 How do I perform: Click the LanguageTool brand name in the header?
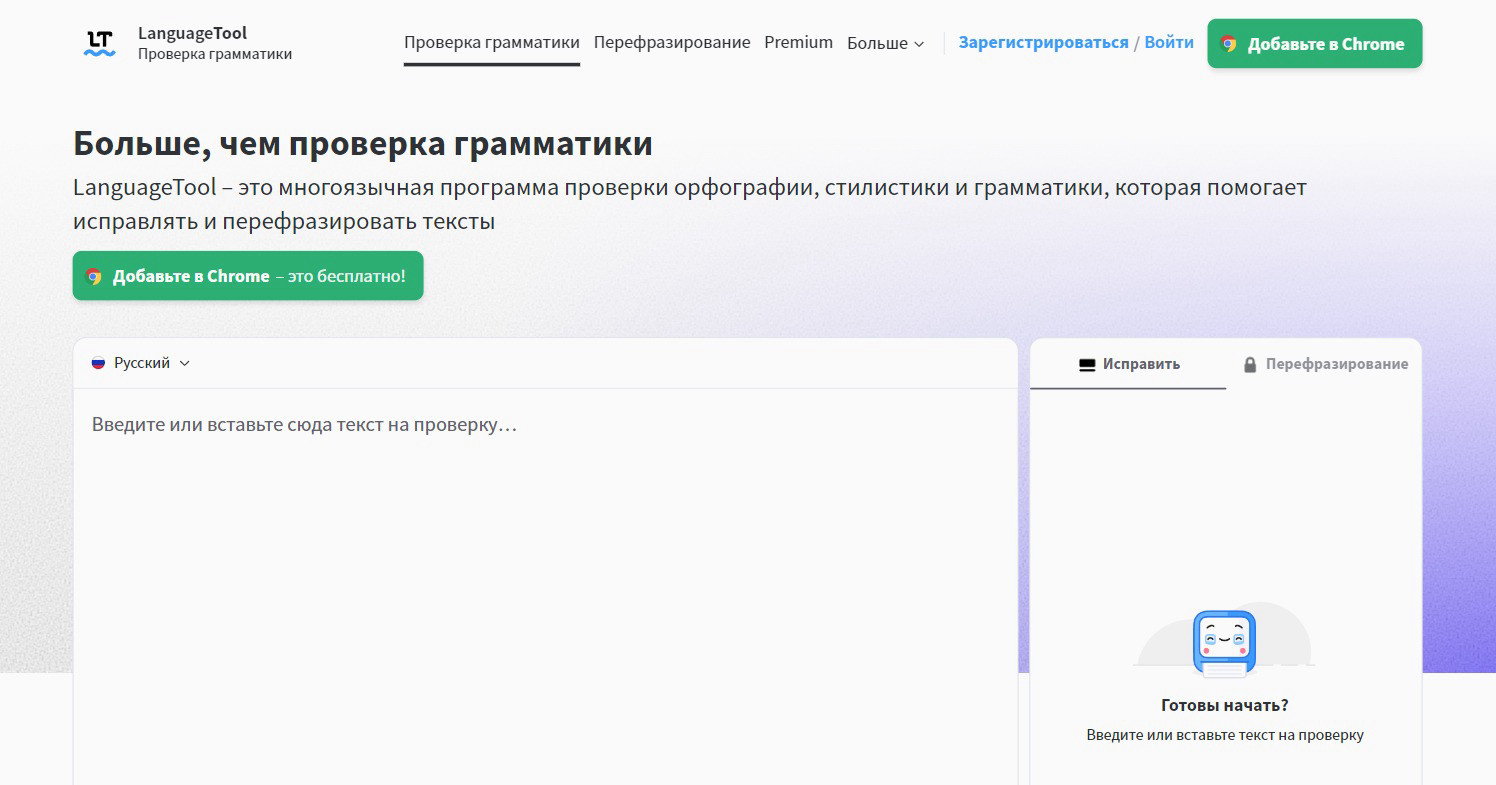coord(192,33)
